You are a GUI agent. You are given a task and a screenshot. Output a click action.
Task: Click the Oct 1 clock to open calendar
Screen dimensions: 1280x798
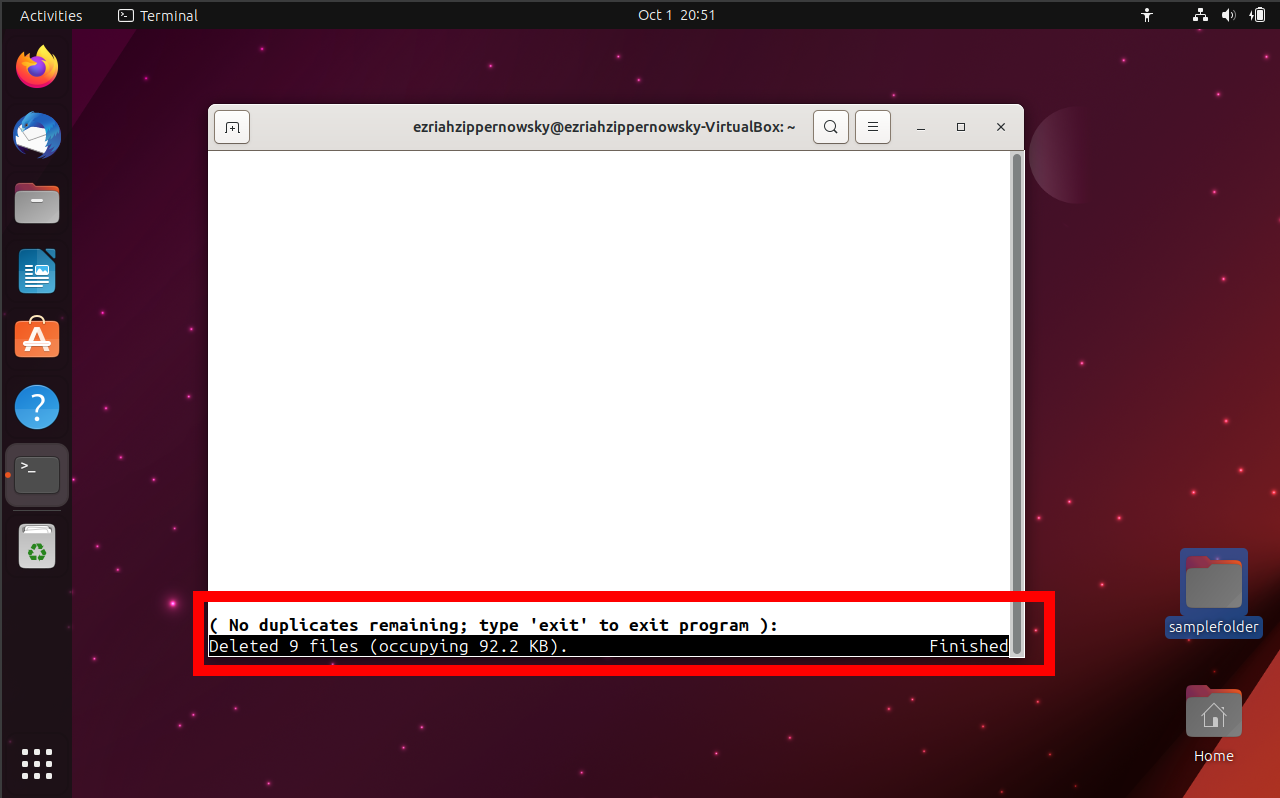point(677,15)
